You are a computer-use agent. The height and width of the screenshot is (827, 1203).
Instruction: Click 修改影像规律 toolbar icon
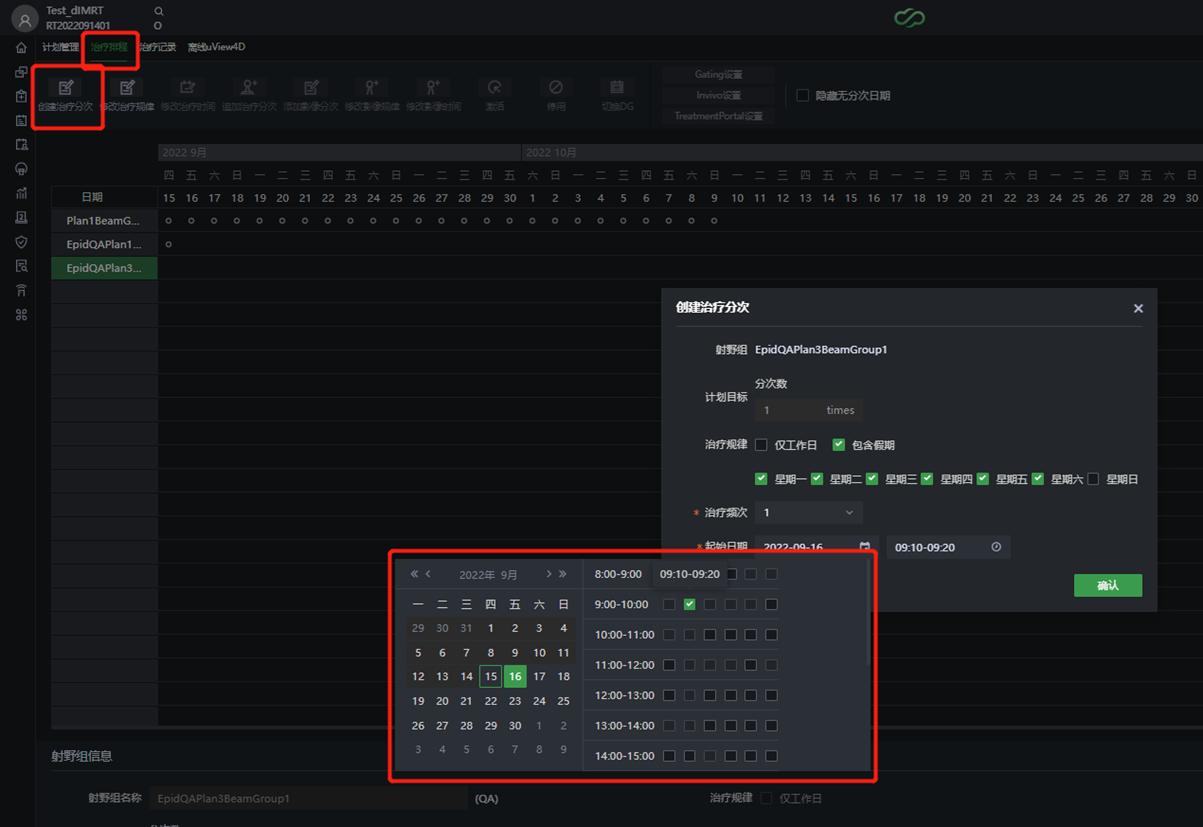click(372, 88)
